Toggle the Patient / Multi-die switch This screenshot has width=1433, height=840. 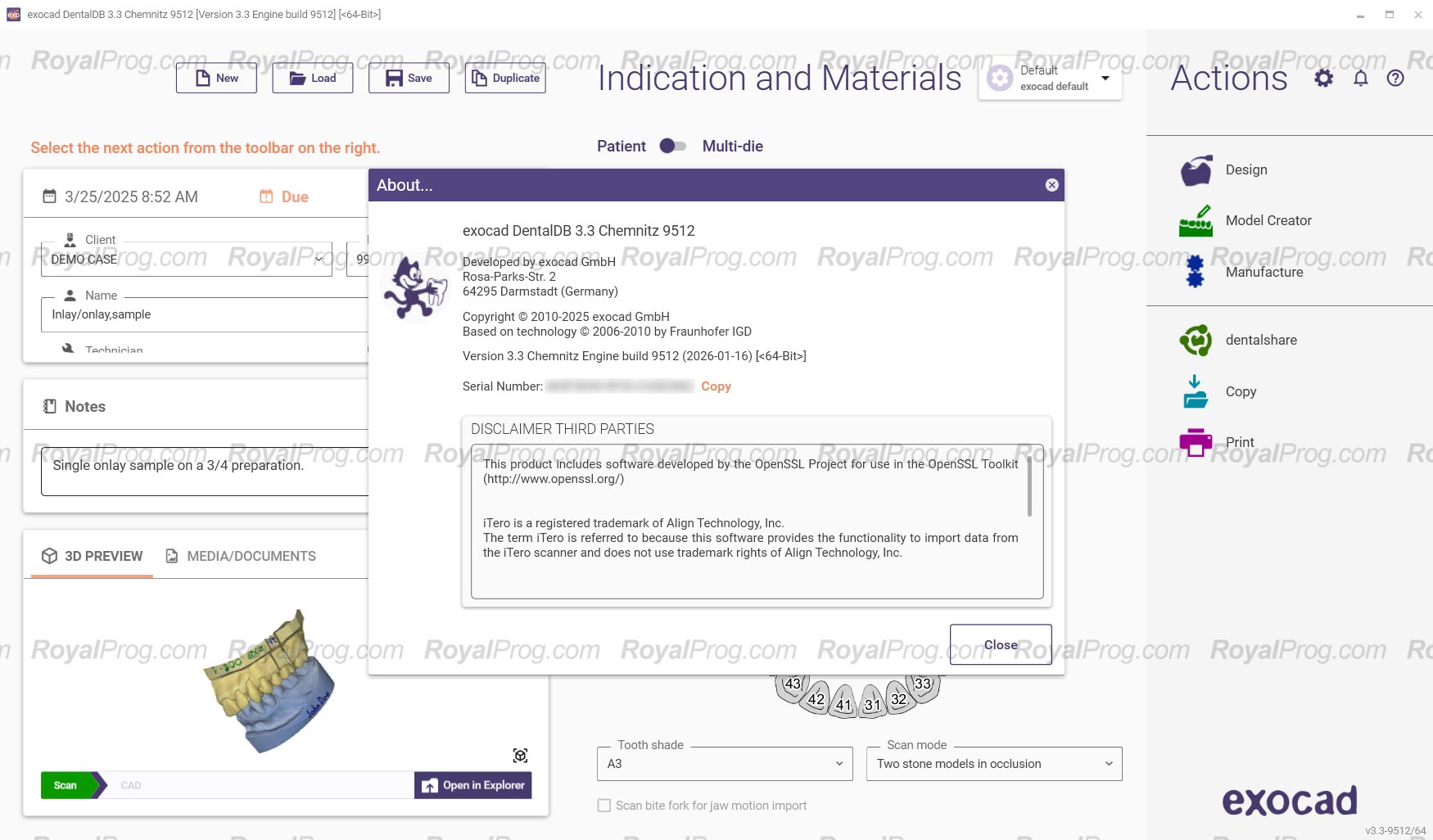pyautogui.click(x=673, y=147)
